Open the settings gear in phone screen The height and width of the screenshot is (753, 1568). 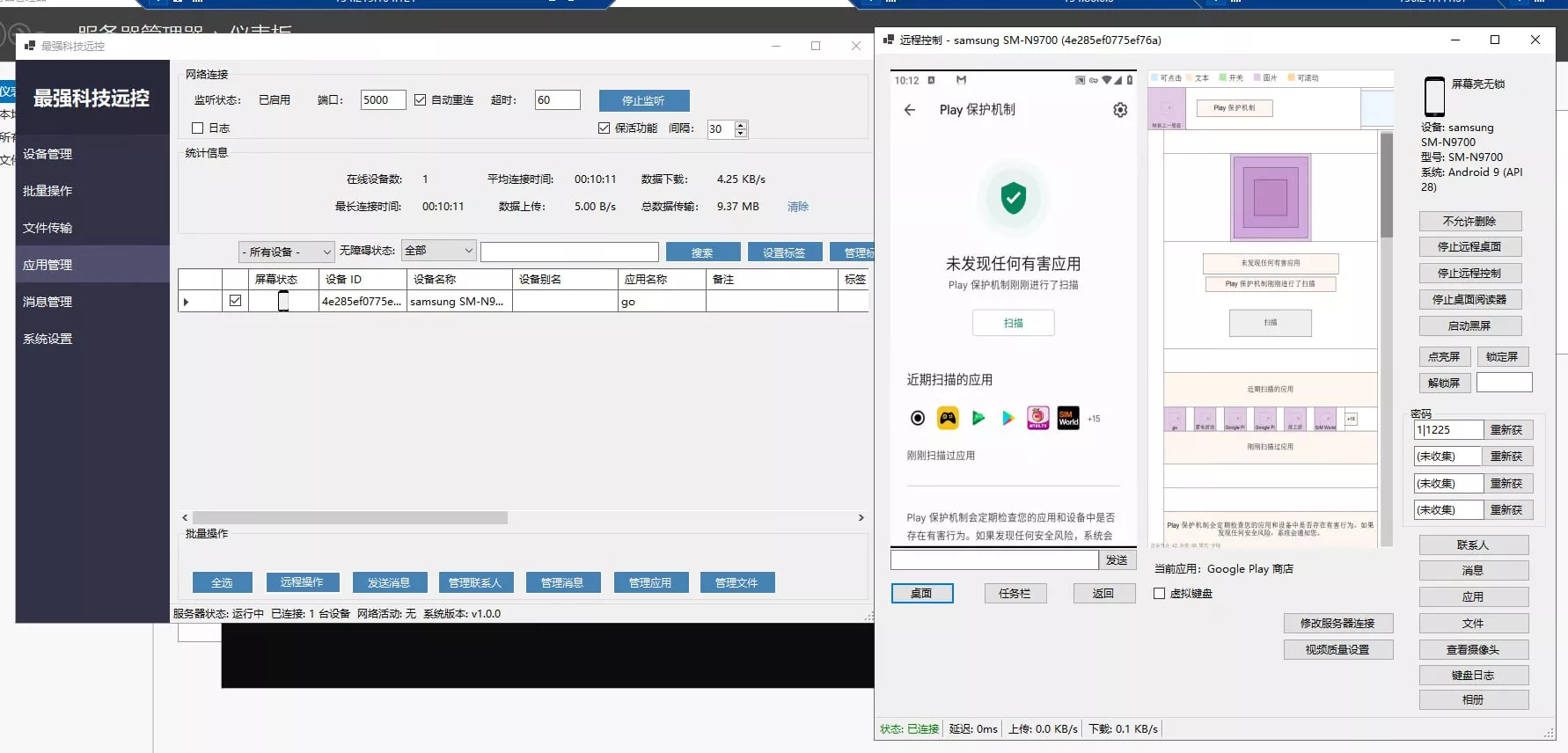[x=1120, y=110]
